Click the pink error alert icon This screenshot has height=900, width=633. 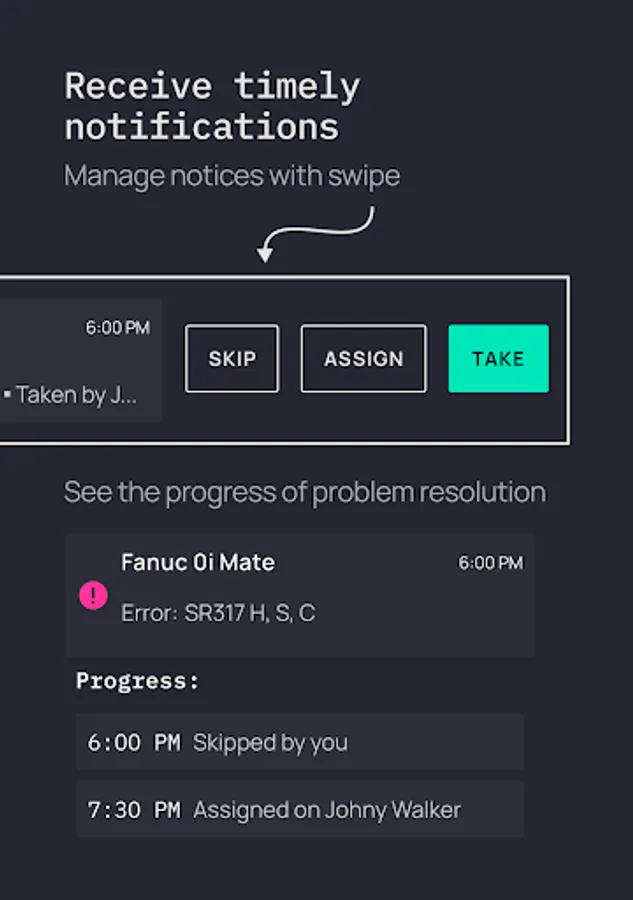coord(93,597)
